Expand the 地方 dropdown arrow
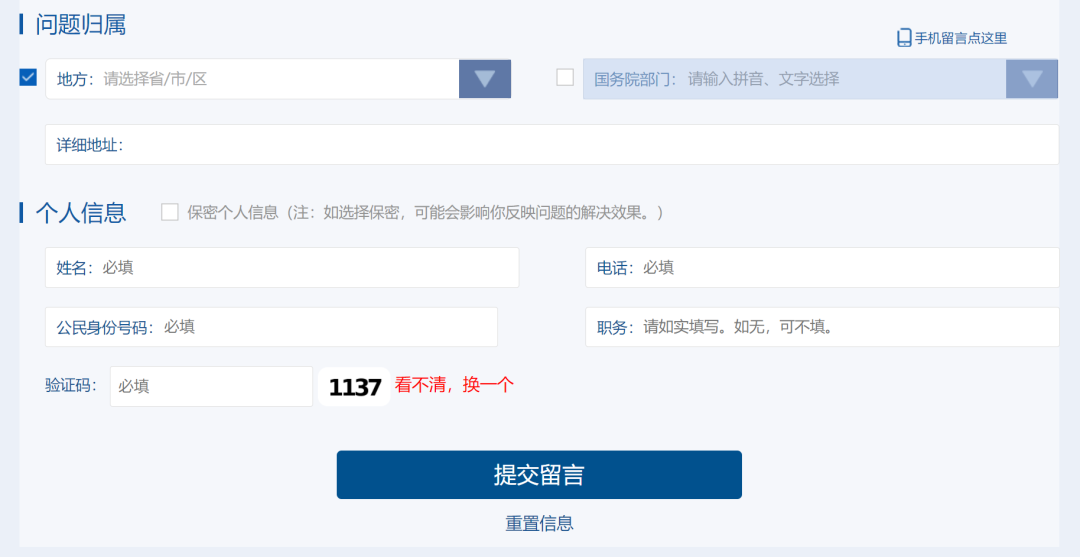 [x=485, y=79]
